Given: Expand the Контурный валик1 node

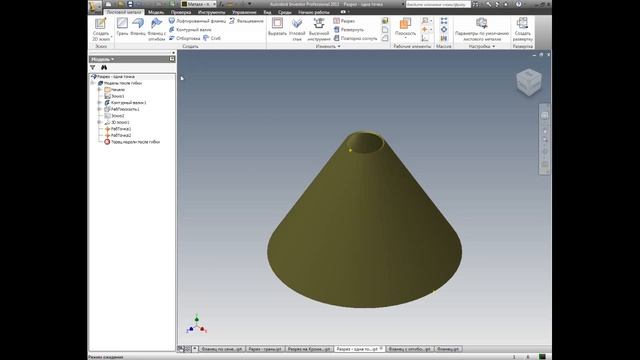Looking at the screenshot, I should pos(99,102).
